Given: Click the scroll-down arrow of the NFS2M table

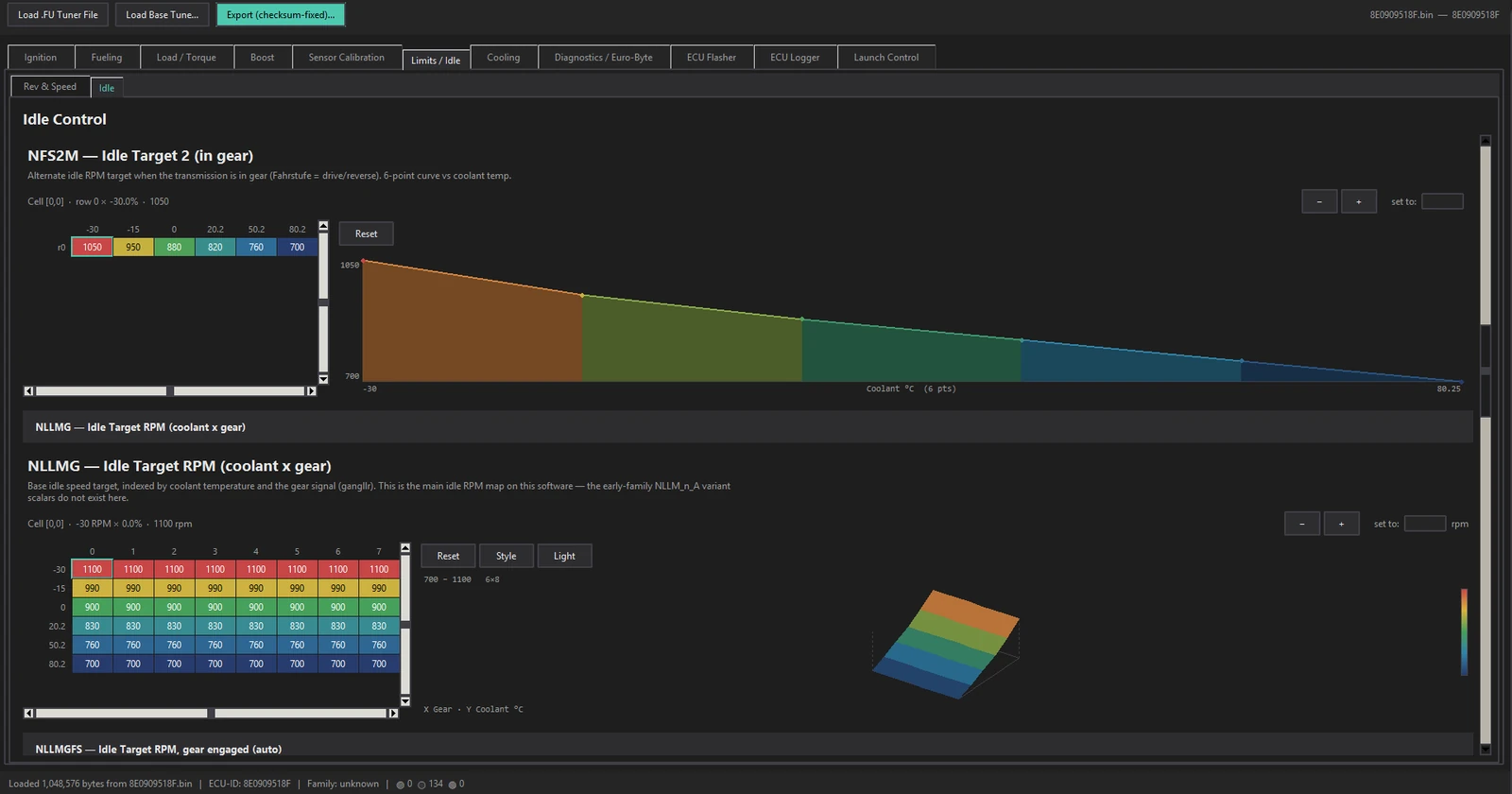Looking at the screenshot, I should [323, 379].
